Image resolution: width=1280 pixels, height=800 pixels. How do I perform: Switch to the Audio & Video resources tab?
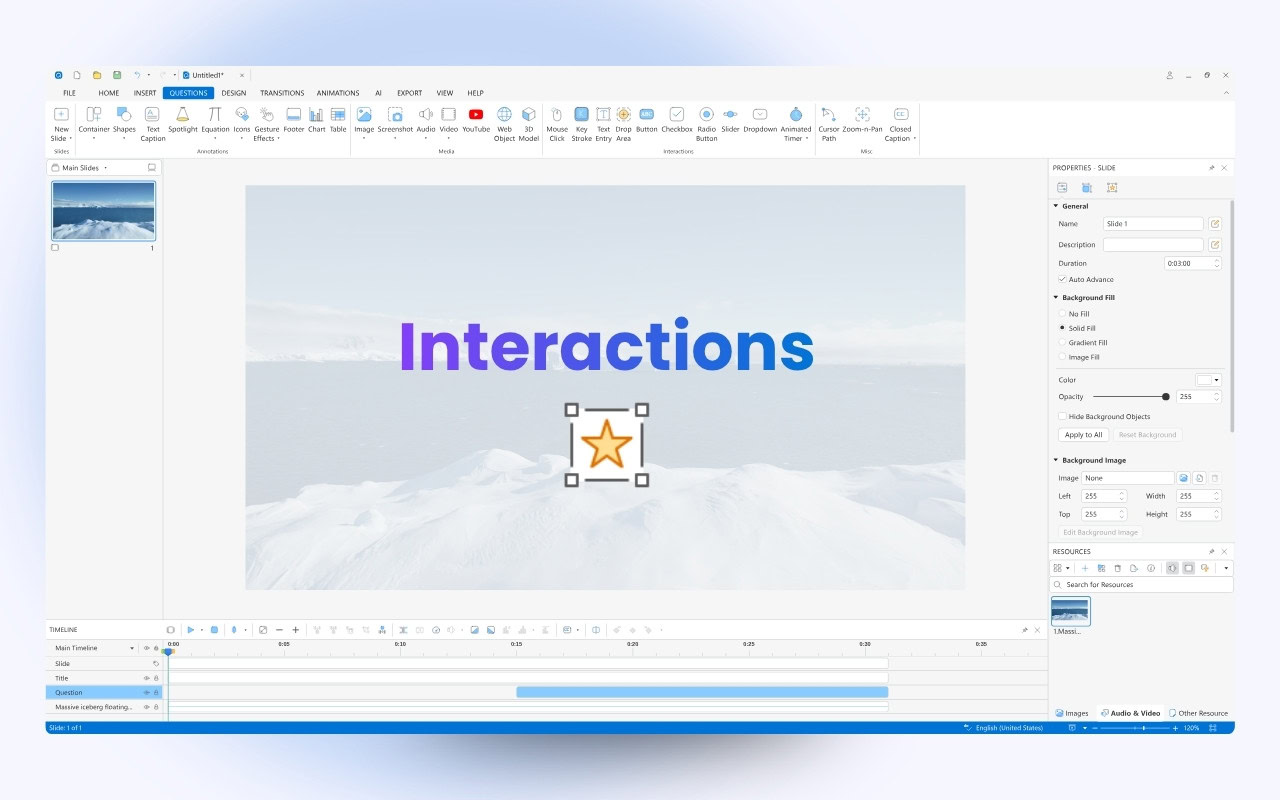(1131, 713)
